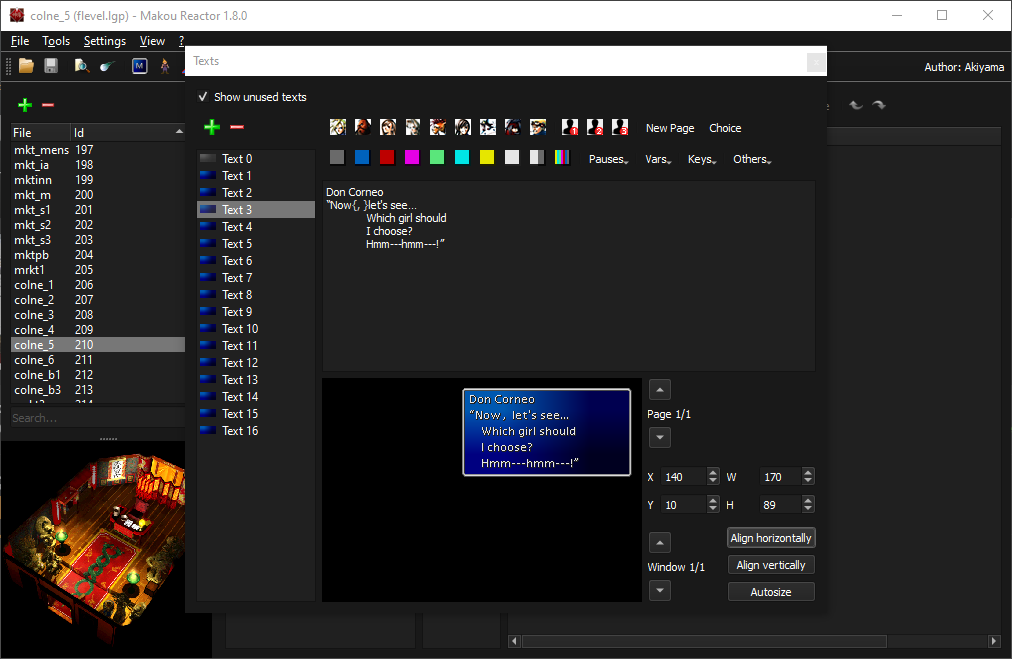Viewport: 1012px width, 659px height.
Task: Open the Vars dropdown menu
Action: (x=658, y=159)
